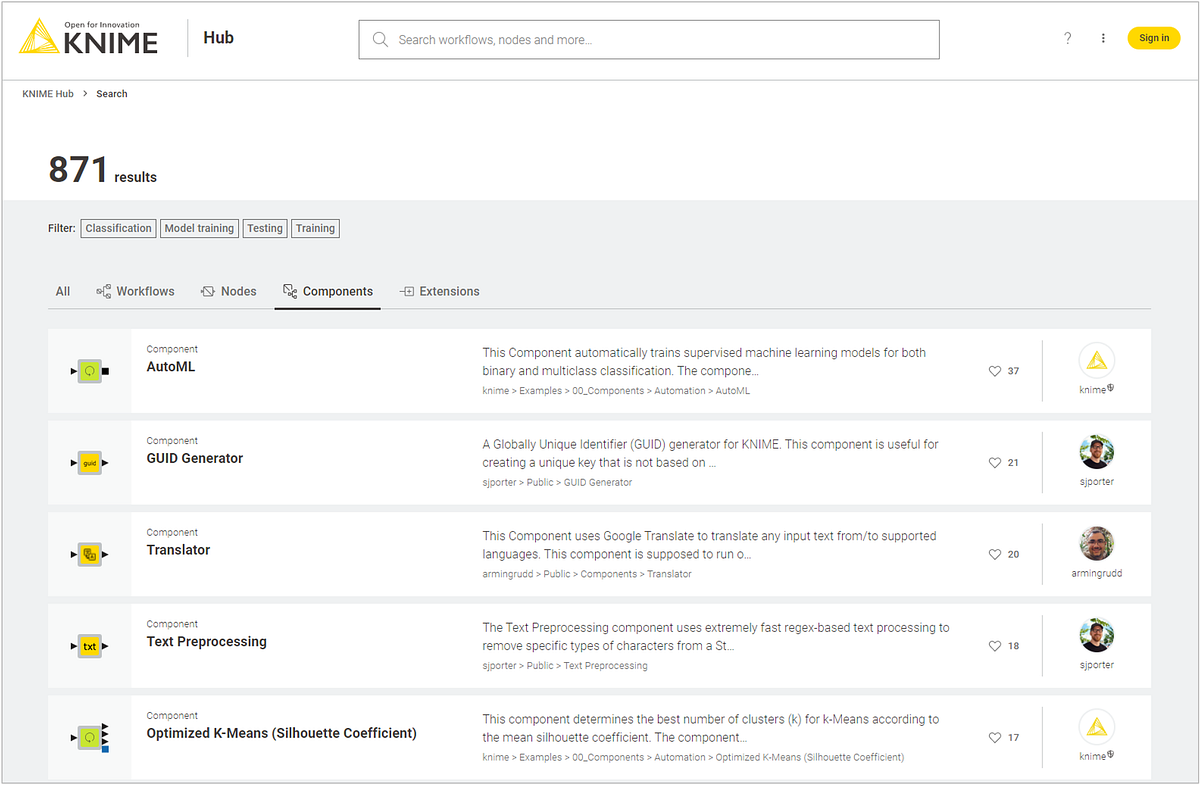This screenshot has width=1200, height=785.
Task: Open armingrudd's avatar thumbnail
Action: point(1096,542)
